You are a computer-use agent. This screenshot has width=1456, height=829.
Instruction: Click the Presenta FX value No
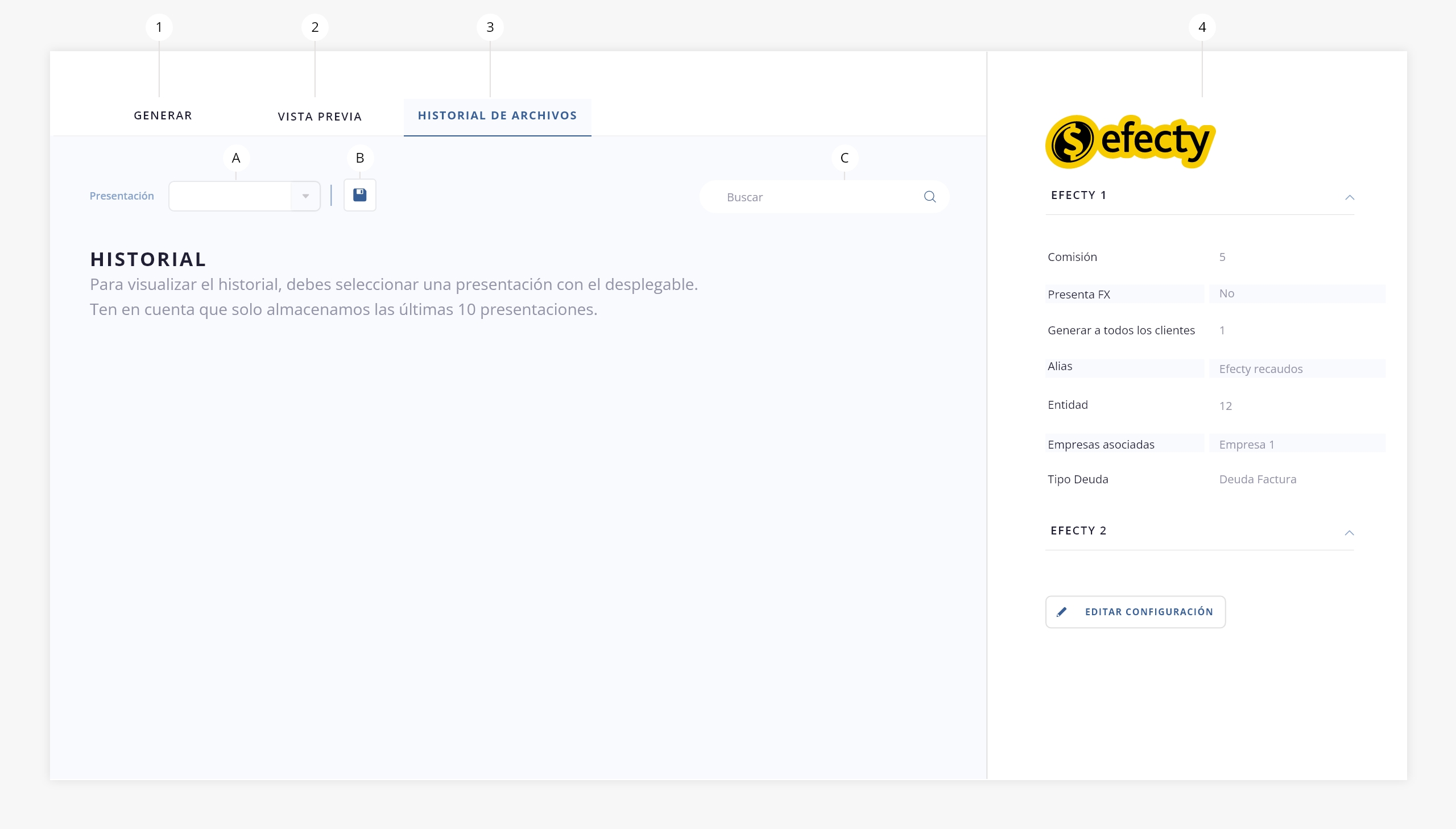click(x=1227, y=294)
